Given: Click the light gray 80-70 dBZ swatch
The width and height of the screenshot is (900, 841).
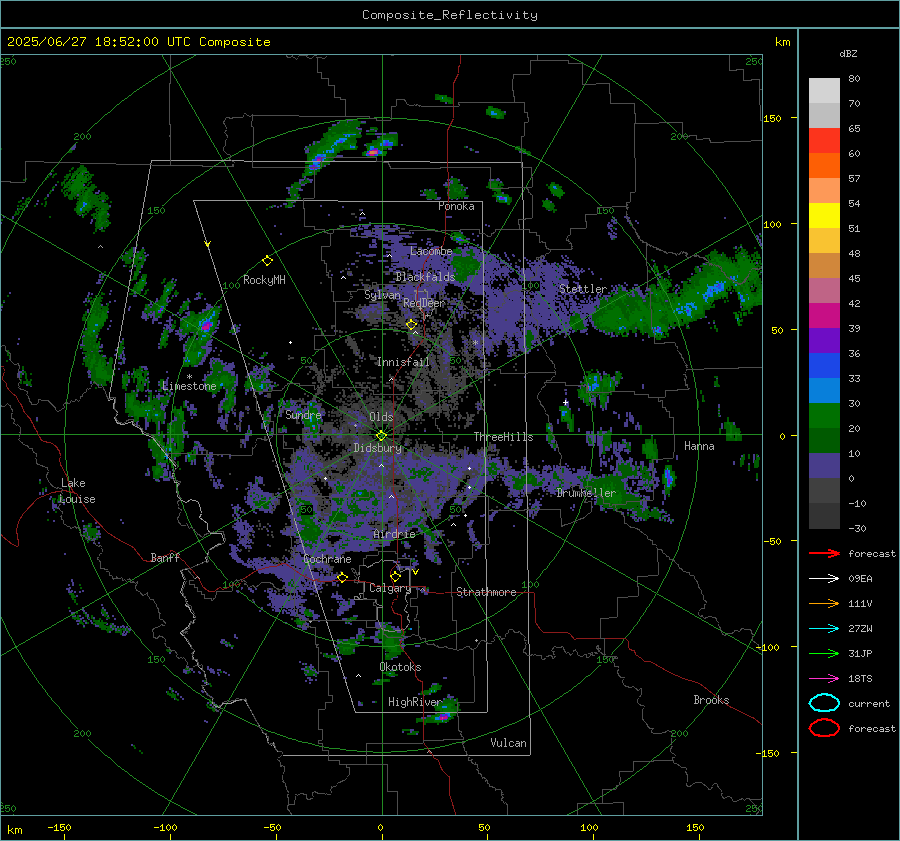Looking at the screenshot, I should tap(824, 91).
